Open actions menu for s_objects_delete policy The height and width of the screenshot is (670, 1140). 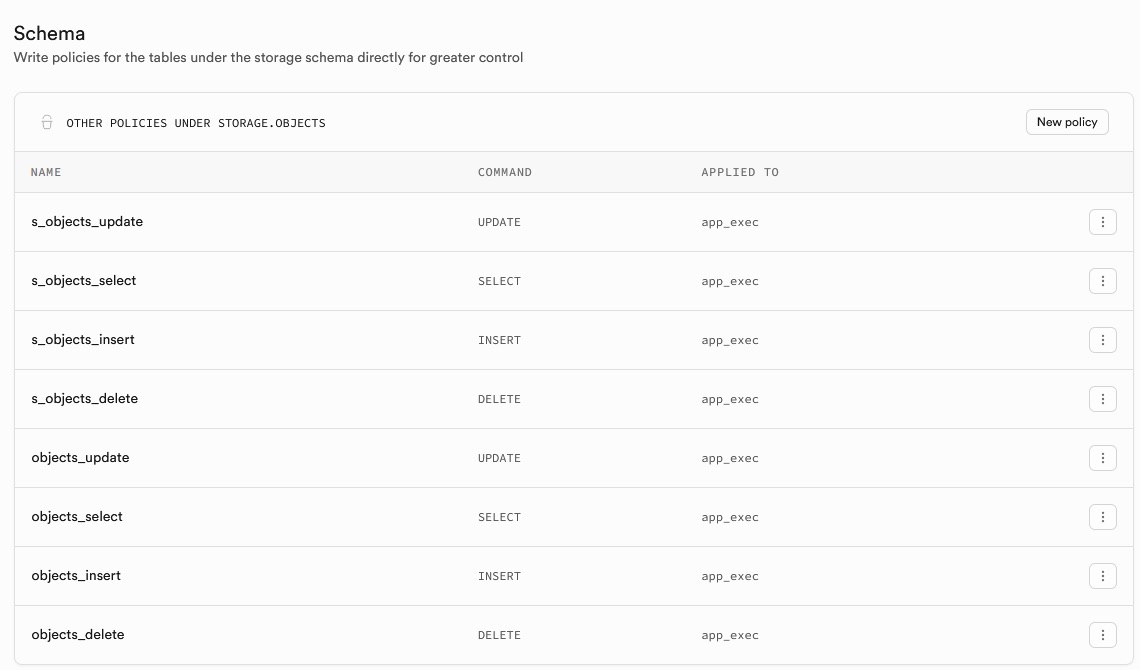(x=1102, y=399)
